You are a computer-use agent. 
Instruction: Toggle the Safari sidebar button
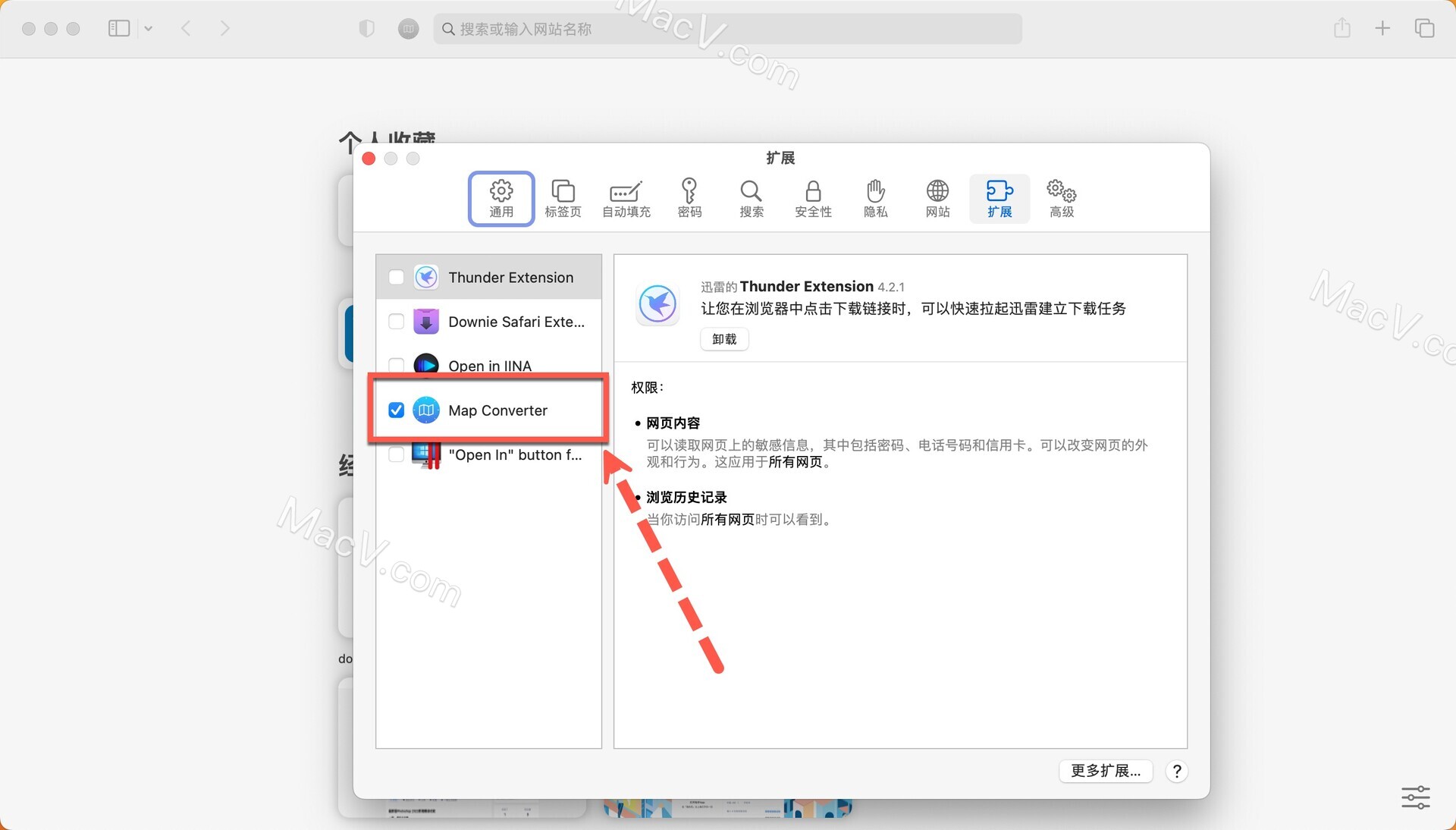coord(119,29)
